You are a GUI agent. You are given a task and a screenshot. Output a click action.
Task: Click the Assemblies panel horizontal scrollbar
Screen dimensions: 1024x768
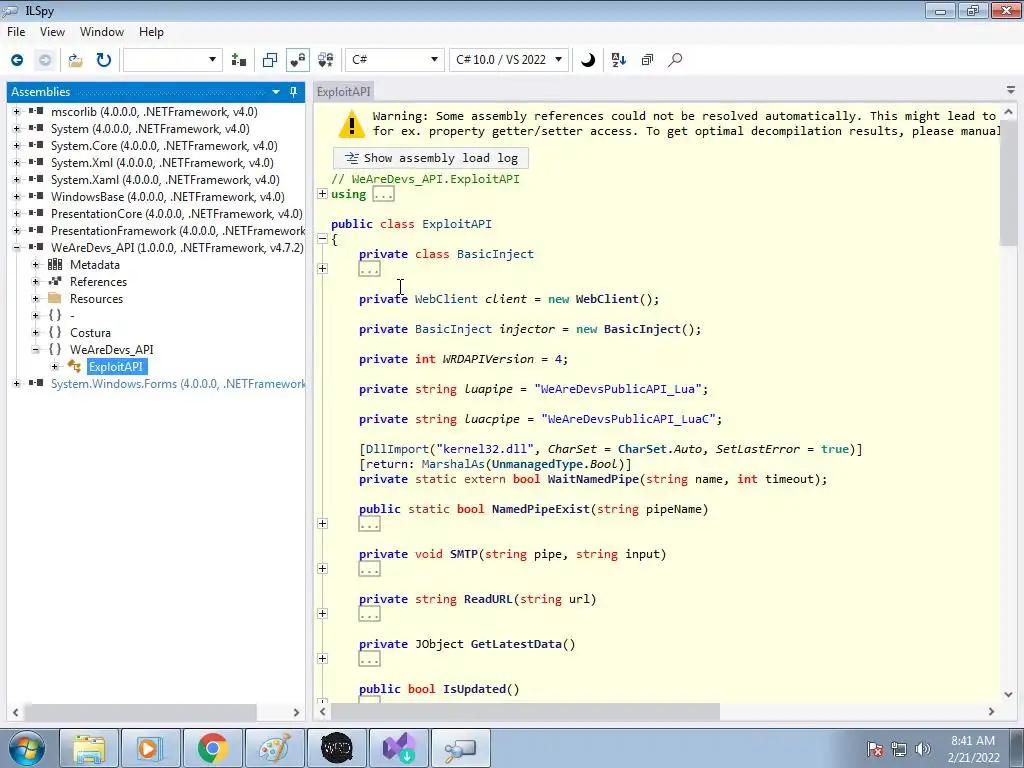(x=140, y=712)
